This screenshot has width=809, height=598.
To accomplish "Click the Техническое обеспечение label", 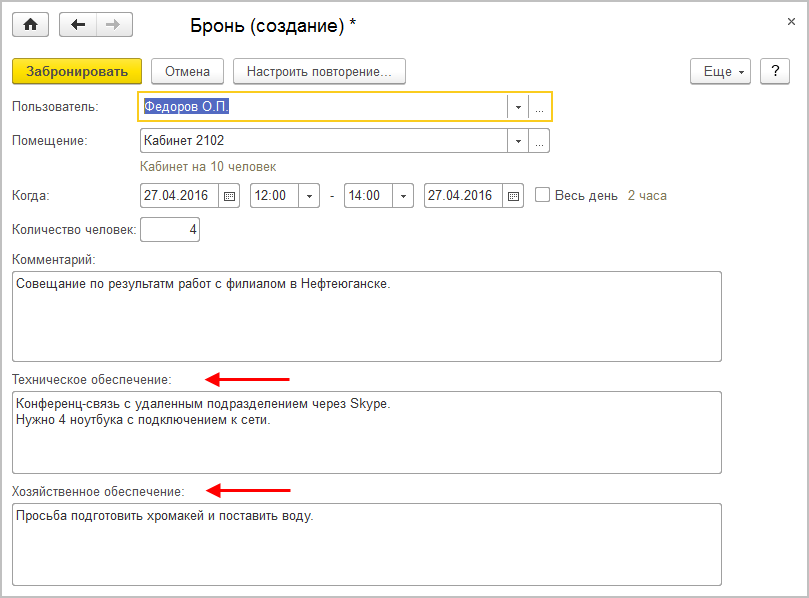I will [x=92, y=380].
